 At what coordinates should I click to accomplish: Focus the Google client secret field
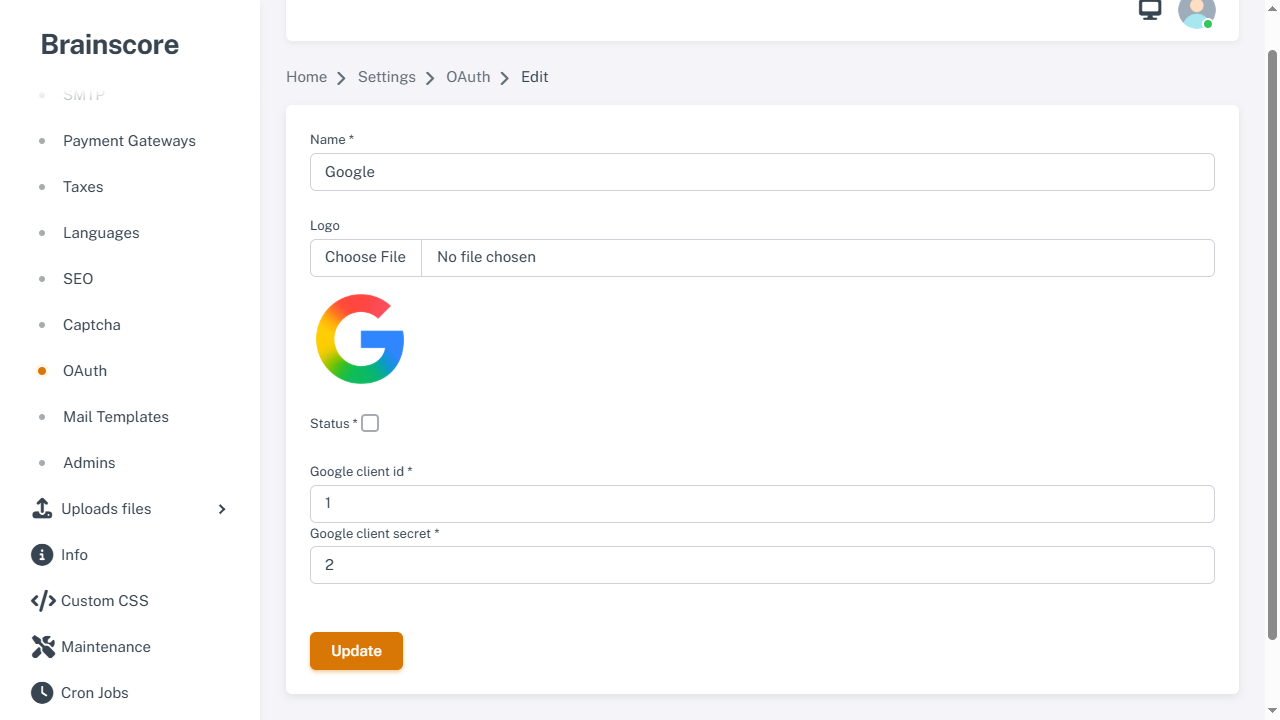coord(762,565)
